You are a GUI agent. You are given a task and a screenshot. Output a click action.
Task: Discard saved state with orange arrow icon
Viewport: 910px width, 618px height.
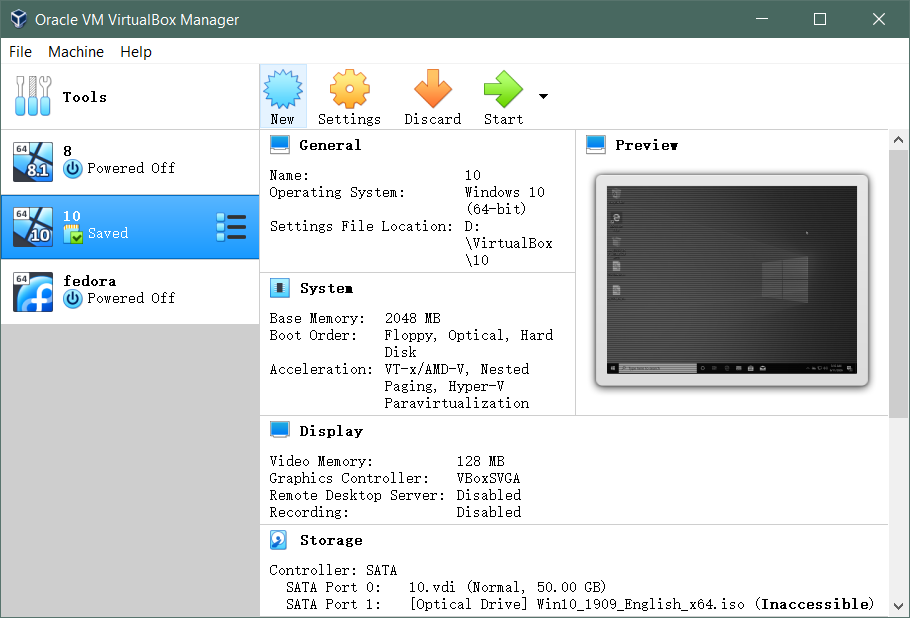coord(432,89)
